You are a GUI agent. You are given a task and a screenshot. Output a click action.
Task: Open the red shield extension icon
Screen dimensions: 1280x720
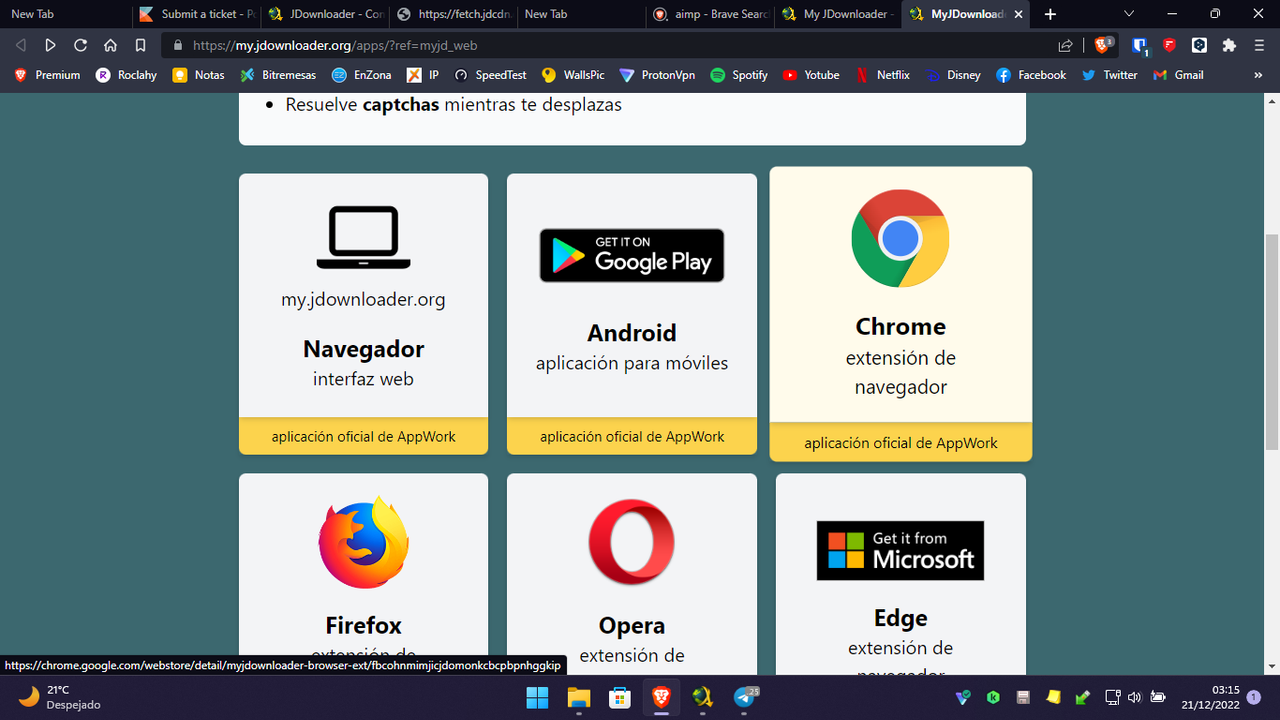tap(1169, 45)
